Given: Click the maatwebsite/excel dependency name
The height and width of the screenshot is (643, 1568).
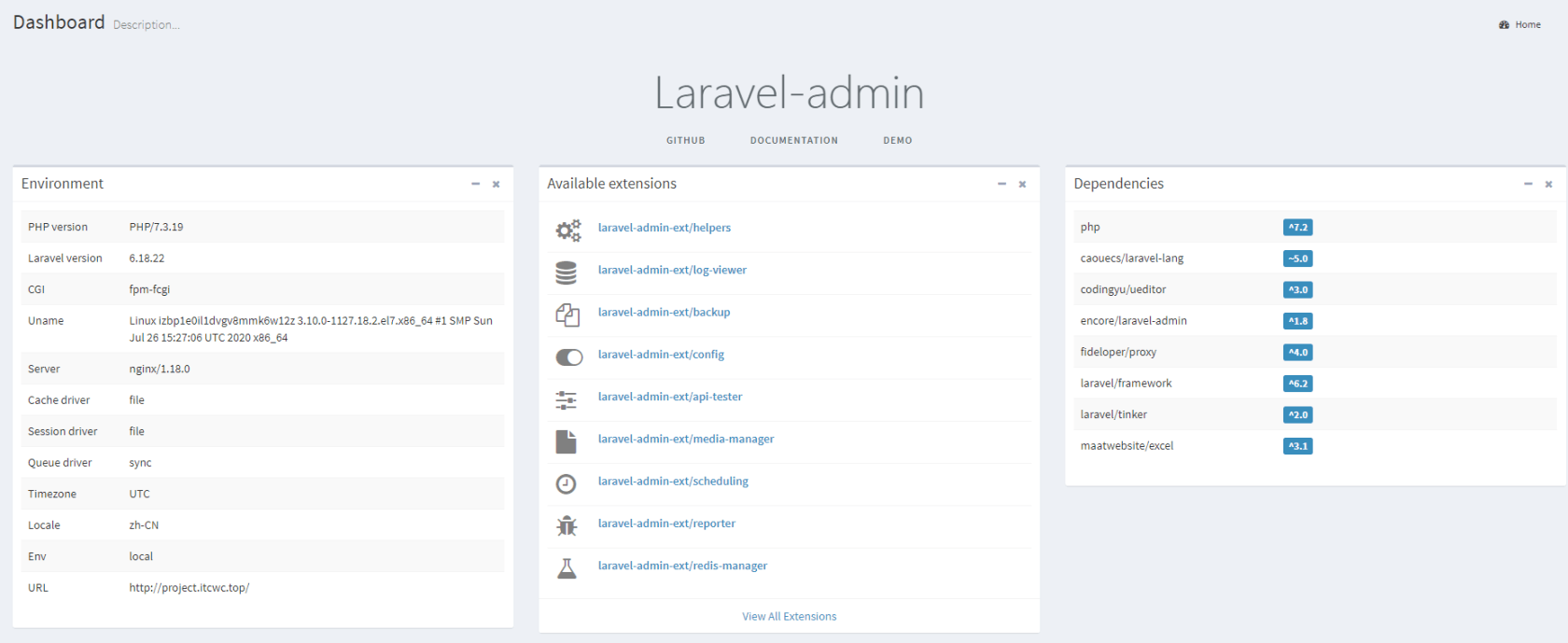Looking at the screenshot, I should click(x=1127, y=446).
